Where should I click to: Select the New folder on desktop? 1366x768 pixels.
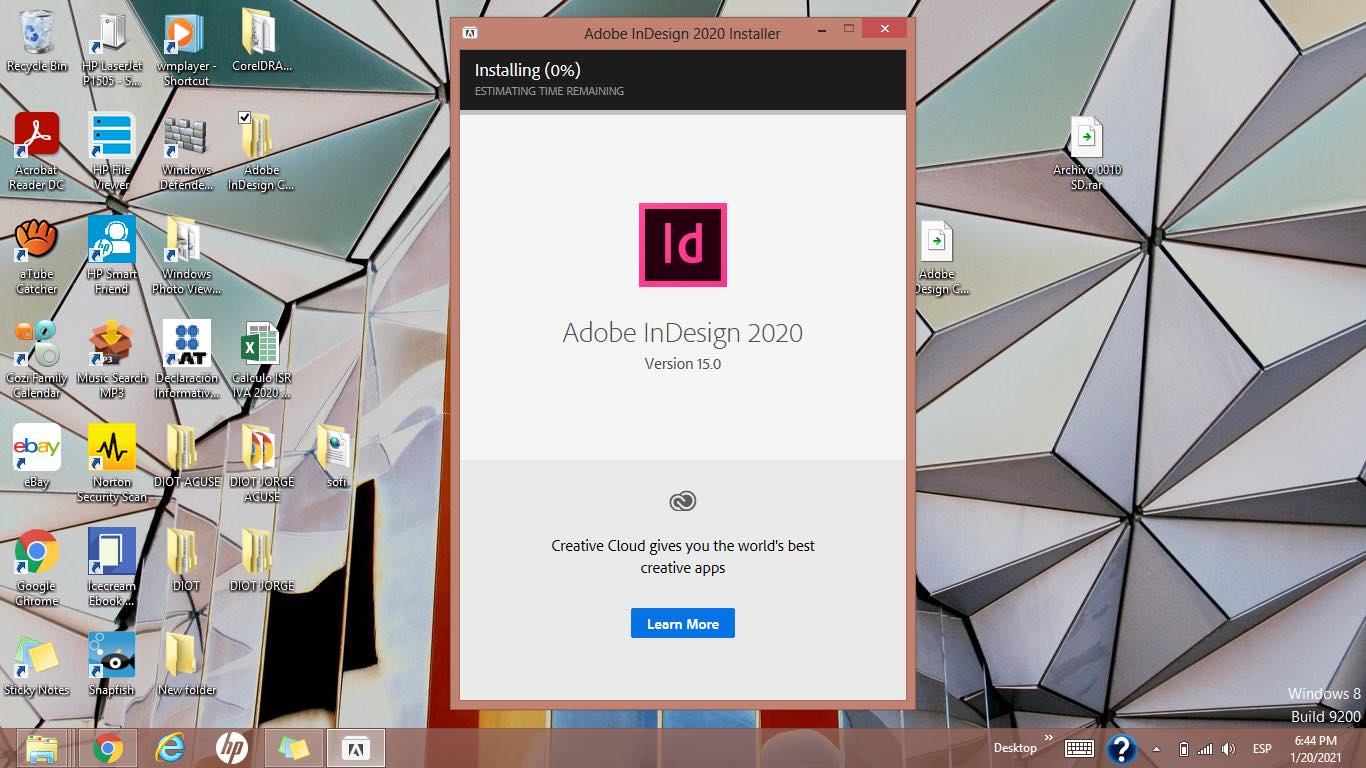(186, 664)
